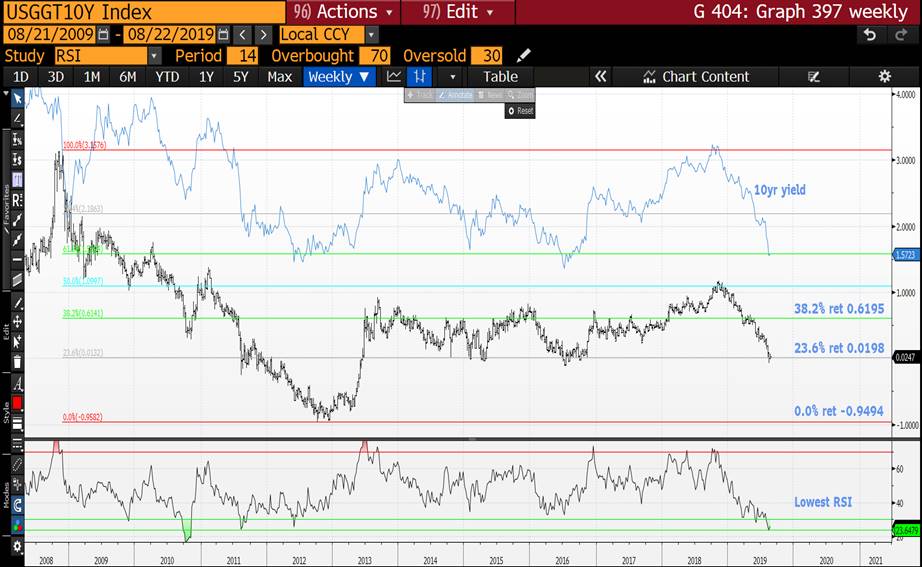Open chart settings gear icon

[x=884, y=76]
